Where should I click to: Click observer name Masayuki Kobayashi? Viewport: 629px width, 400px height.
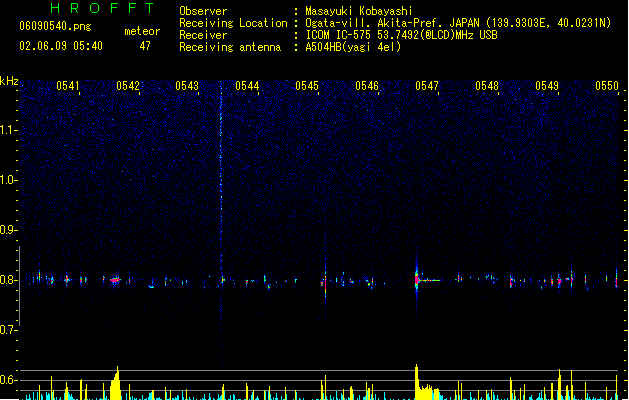click(359, 11)
